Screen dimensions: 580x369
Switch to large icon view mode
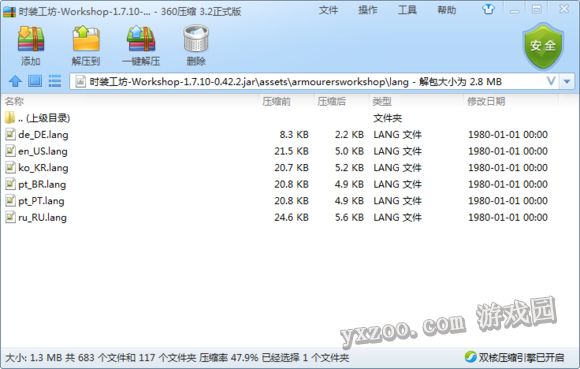(x=35, y=81)
